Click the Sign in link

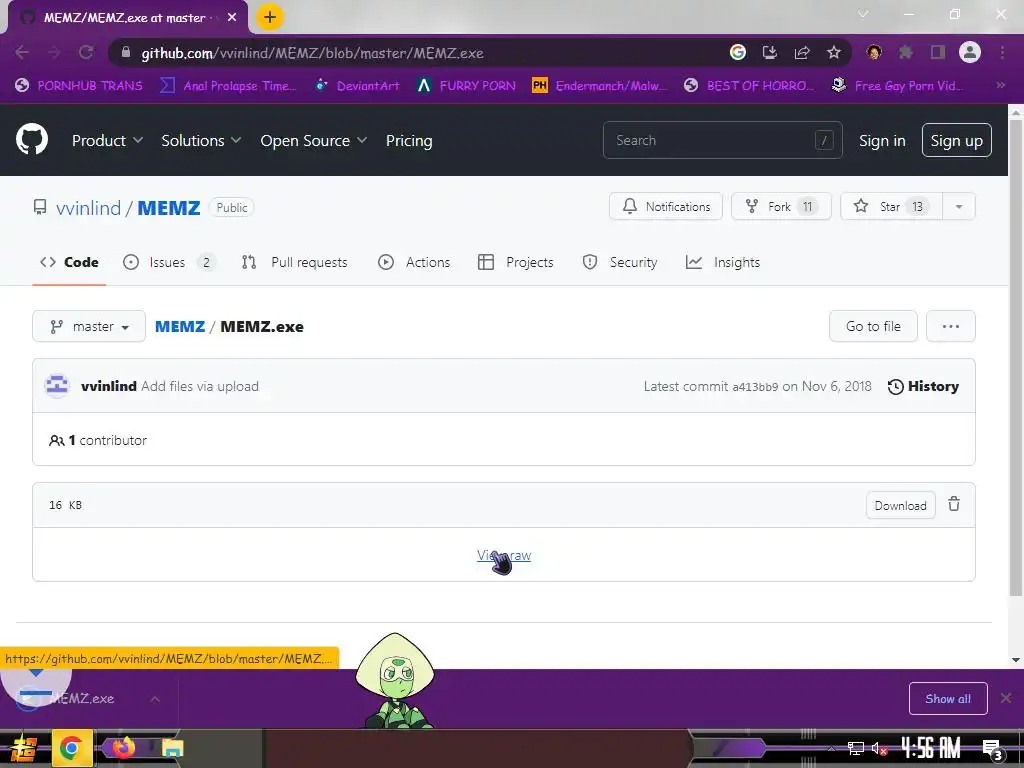(x=882, y=140)
